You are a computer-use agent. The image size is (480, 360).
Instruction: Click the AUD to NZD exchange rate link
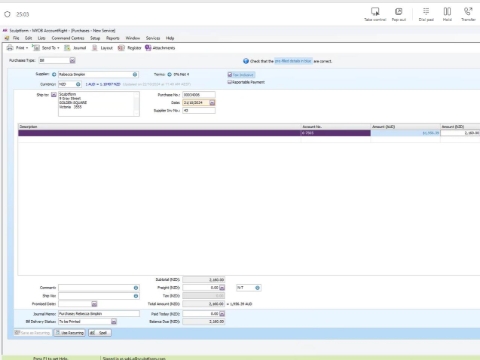click(x=103, y=84)
